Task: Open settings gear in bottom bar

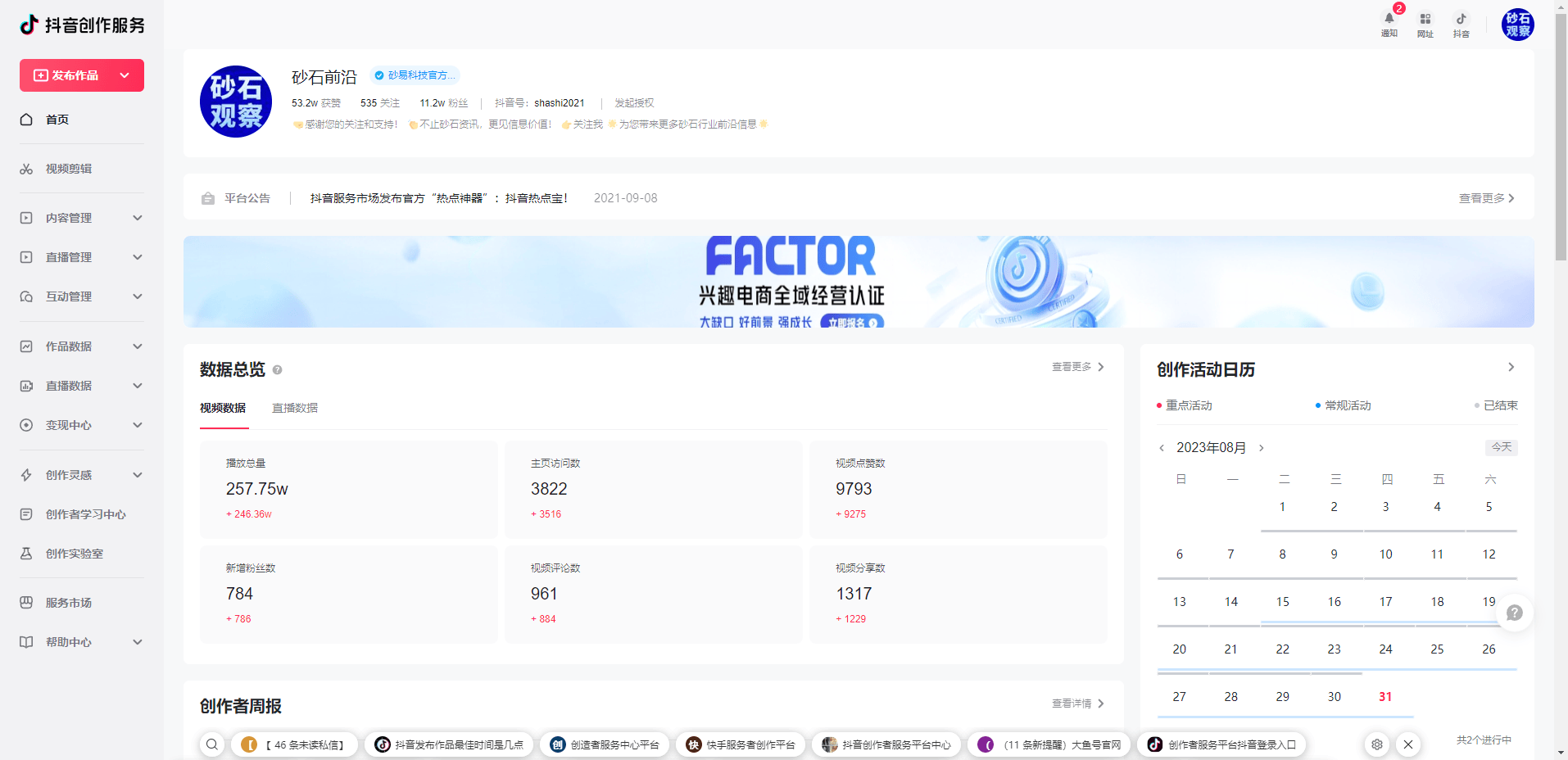Action: (1377, 744)
